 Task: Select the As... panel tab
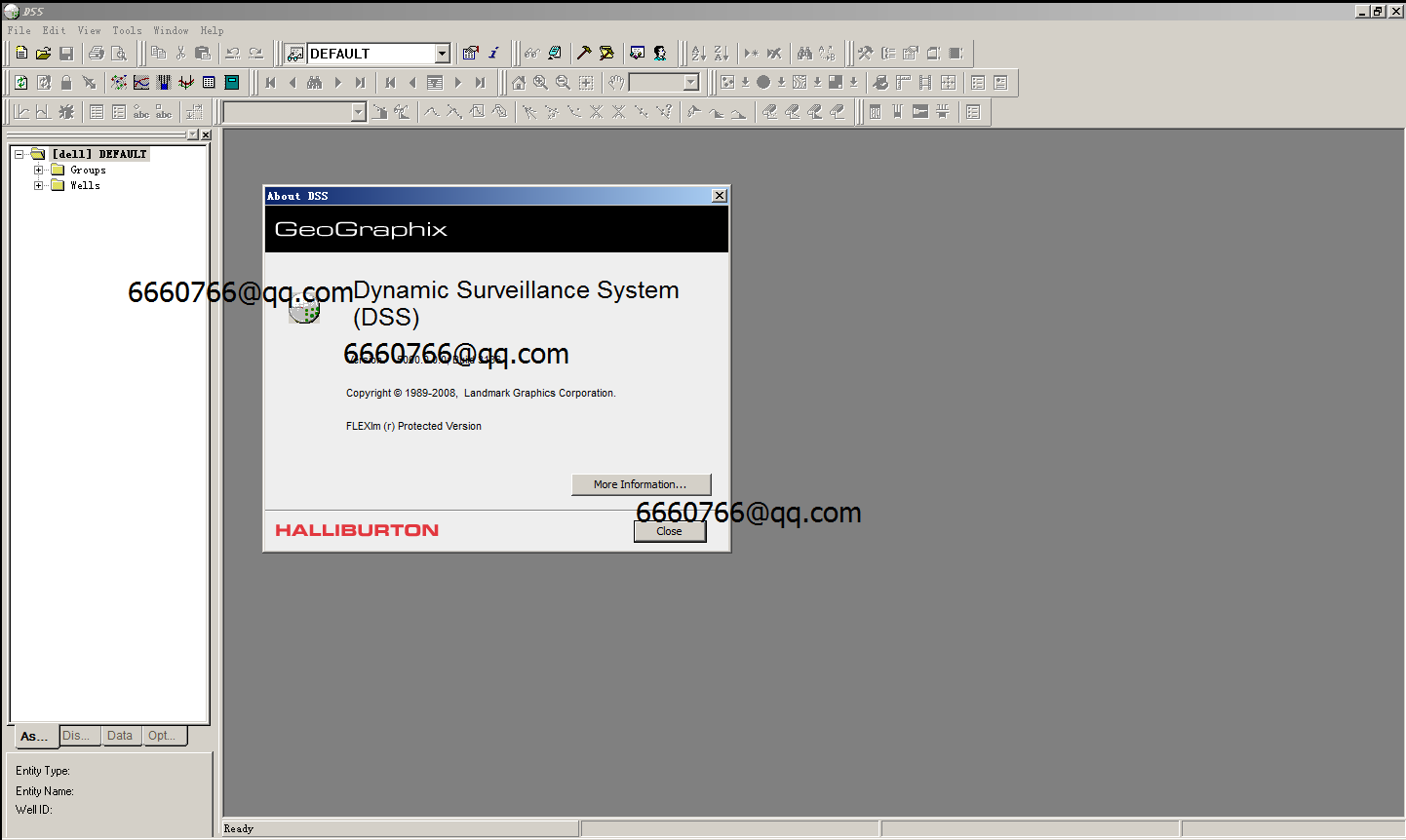click(x=34, y=737)
